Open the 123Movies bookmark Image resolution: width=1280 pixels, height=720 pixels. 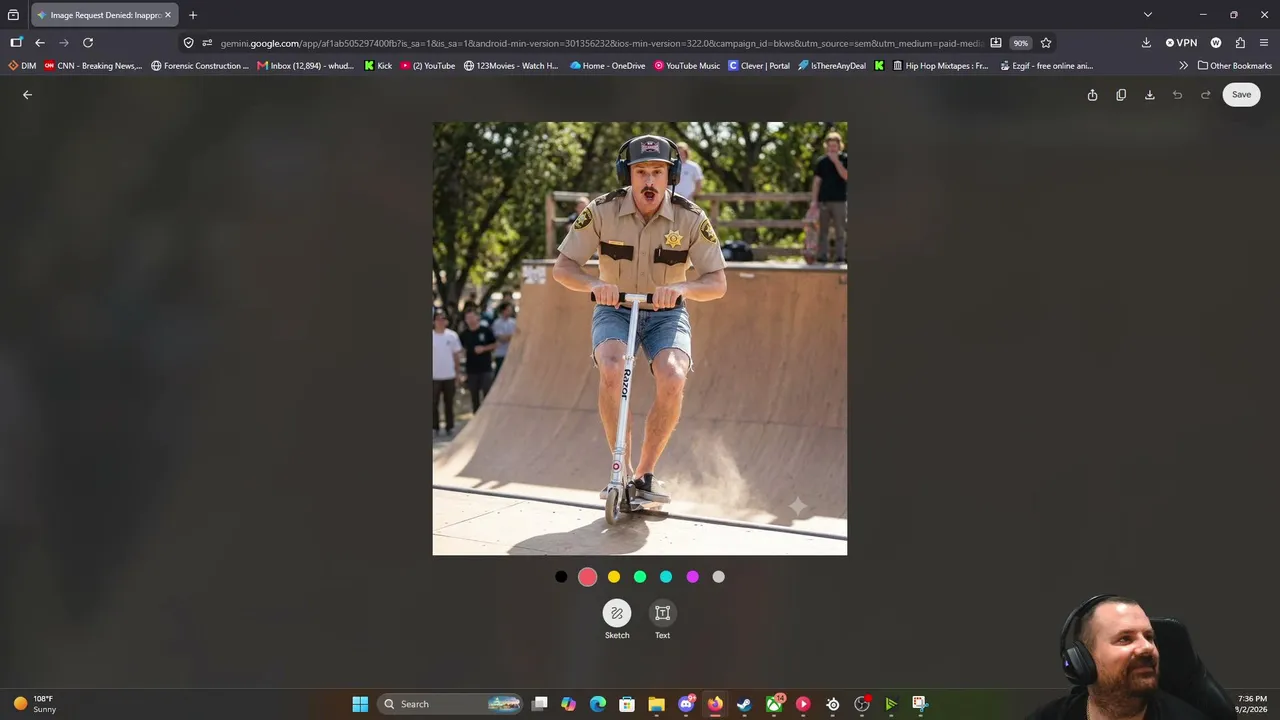(512, 66)
